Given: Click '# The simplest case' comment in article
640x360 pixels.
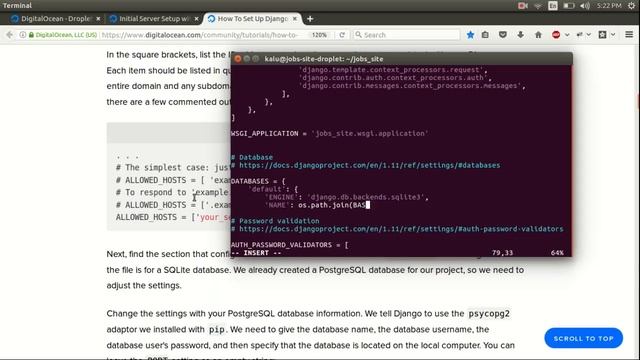Looking at the screenshot, I should pos(173,167).
